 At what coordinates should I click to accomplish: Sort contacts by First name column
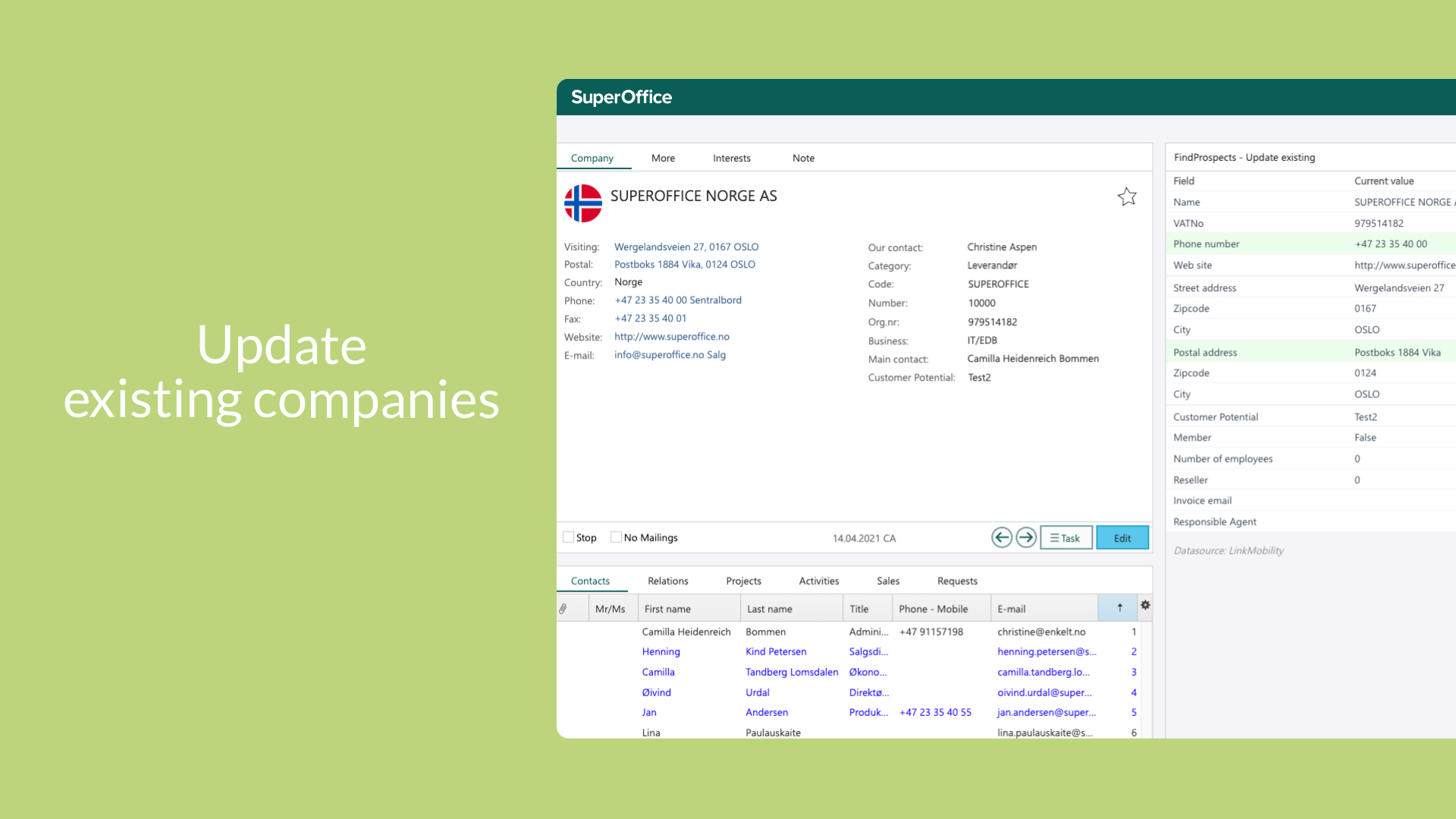click(689, 608)
